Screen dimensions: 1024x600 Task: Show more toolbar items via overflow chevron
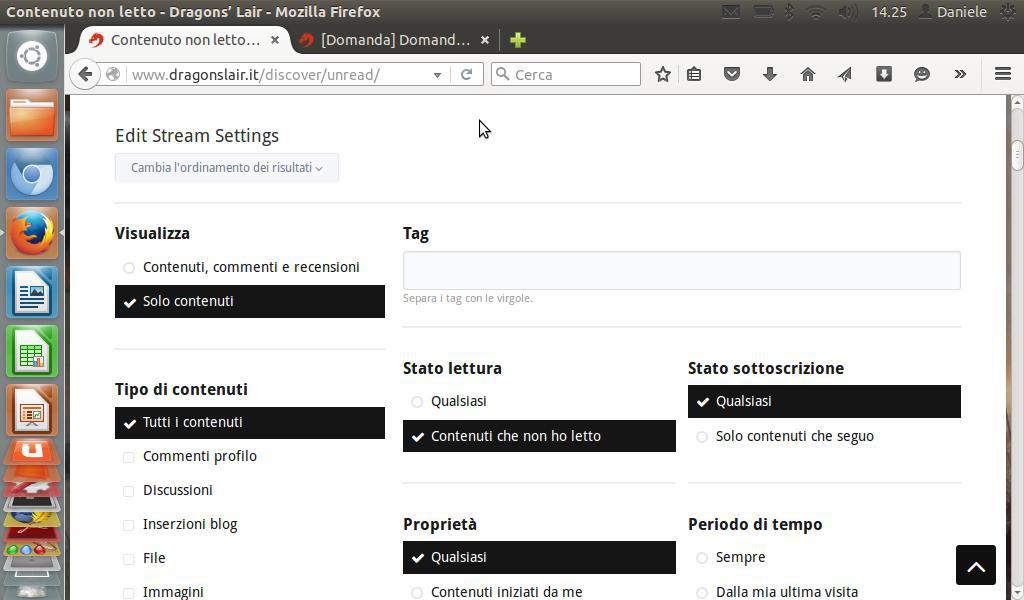pyautogui.click(x=960, y=74)
